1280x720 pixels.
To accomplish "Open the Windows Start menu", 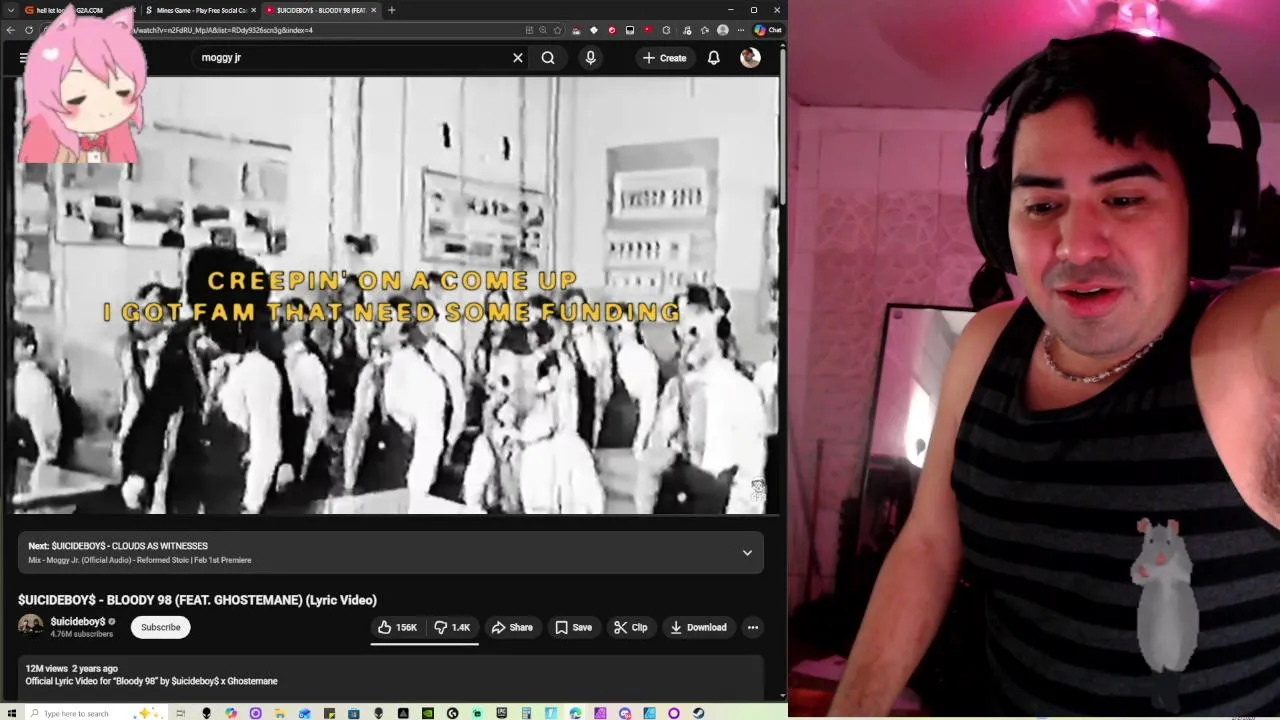I will [x=11, y=713].
